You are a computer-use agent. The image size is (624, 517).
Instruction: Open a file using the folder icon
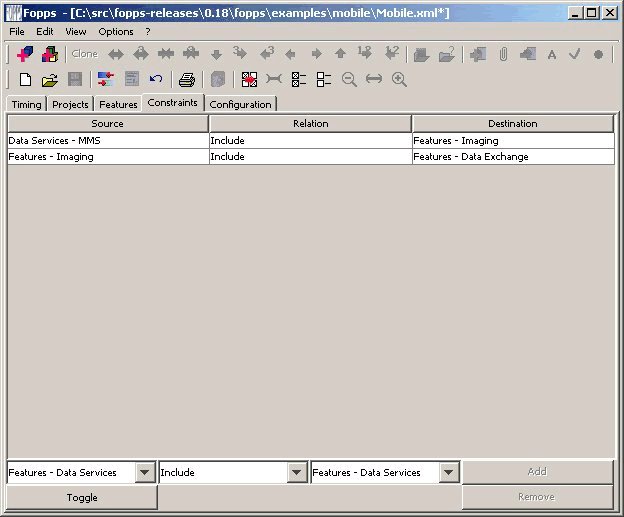[50, 80]
